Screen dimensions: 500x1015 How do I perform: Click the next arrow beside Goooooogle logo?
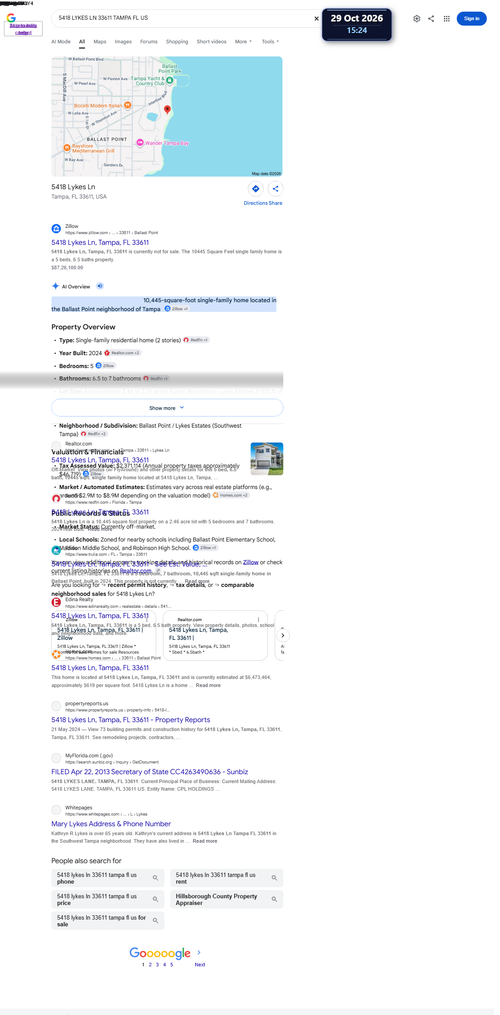pos(199,952)
